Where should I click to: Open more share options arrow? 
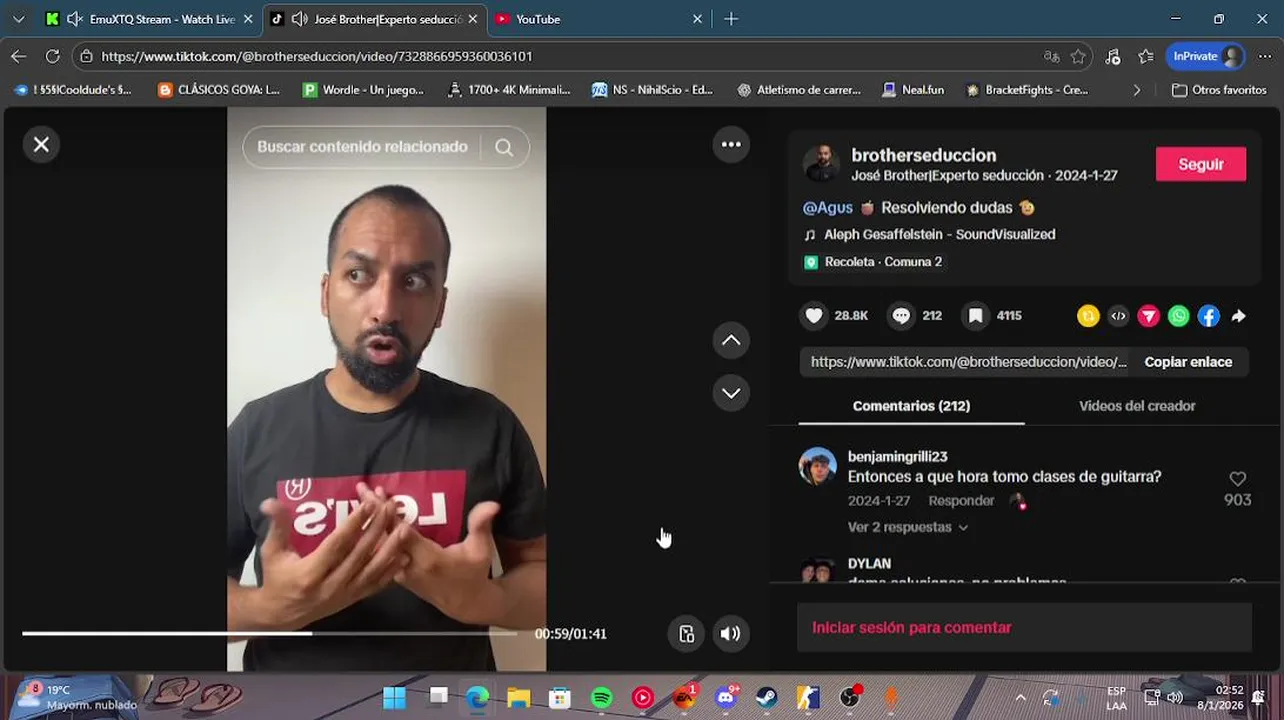(1239, 316)
